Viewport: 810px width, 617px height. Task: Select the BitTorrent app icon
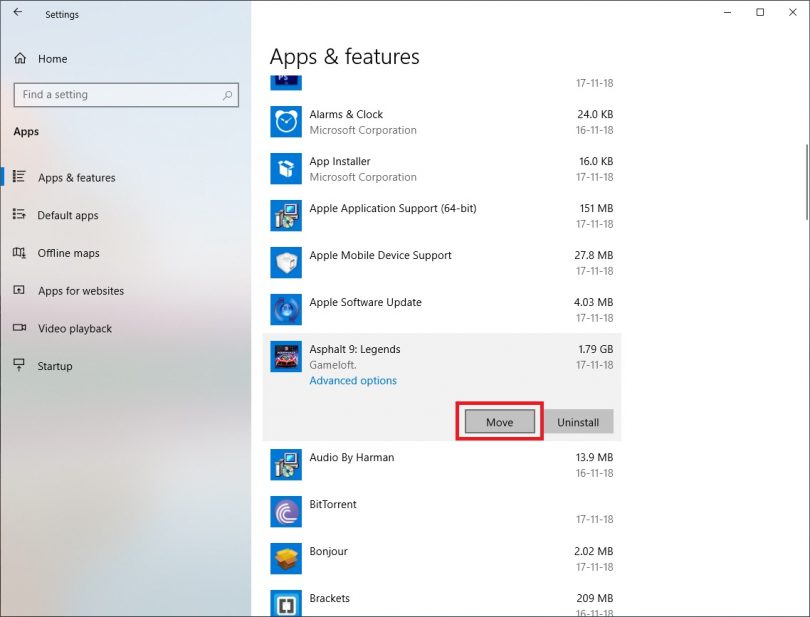285,512
